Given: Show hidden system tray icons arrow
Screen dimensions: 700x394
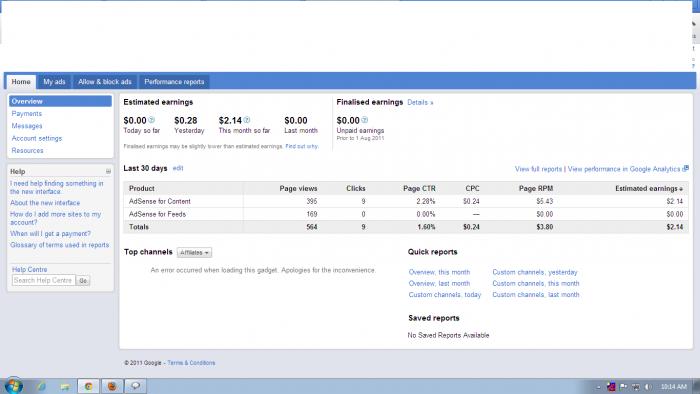Looking at the screenshot, I should 598,386.
